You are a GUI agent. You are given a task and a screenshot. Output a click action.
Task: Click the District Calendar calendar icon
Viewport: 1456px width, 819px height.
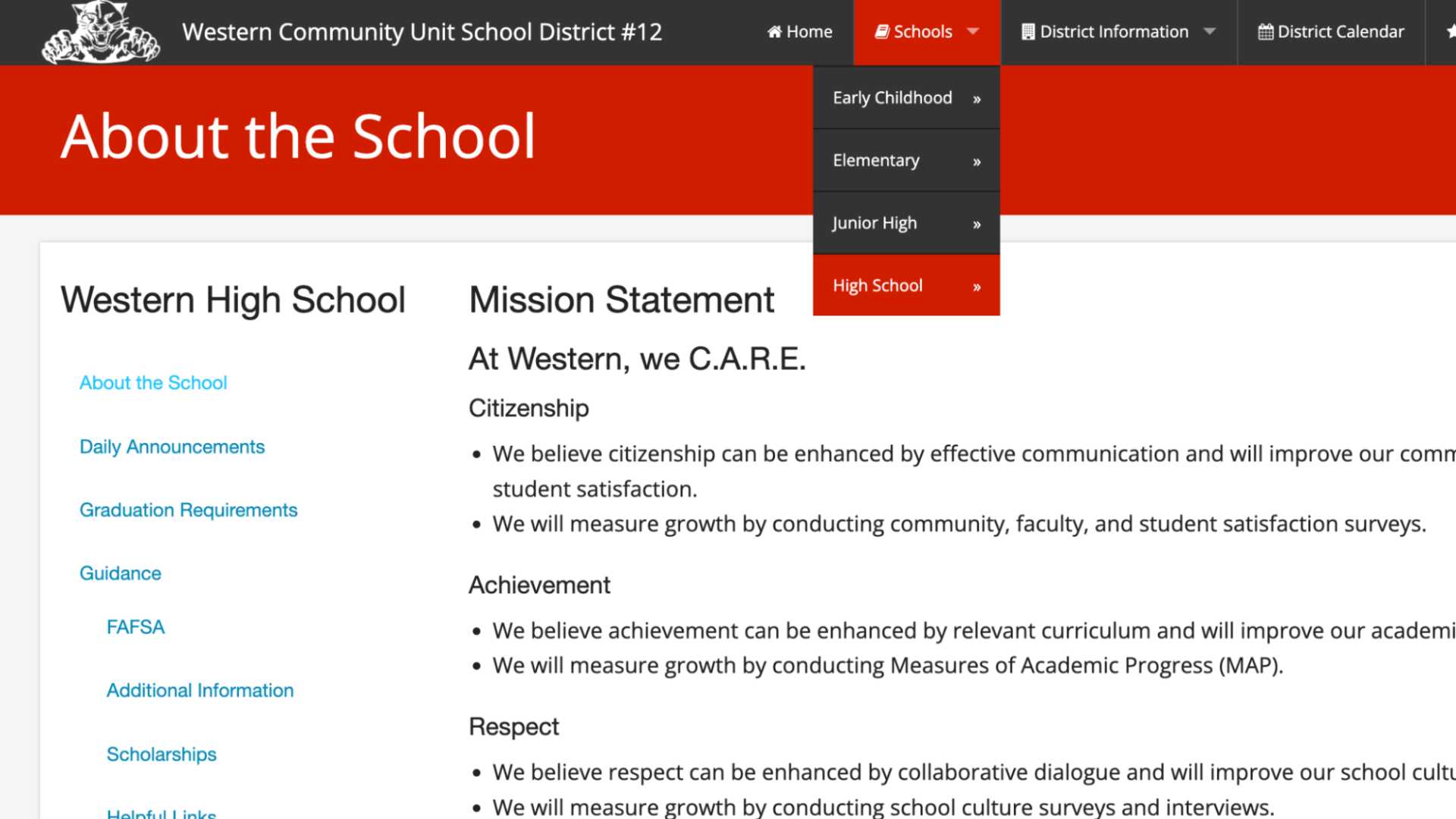click(x=1265, y=32)
